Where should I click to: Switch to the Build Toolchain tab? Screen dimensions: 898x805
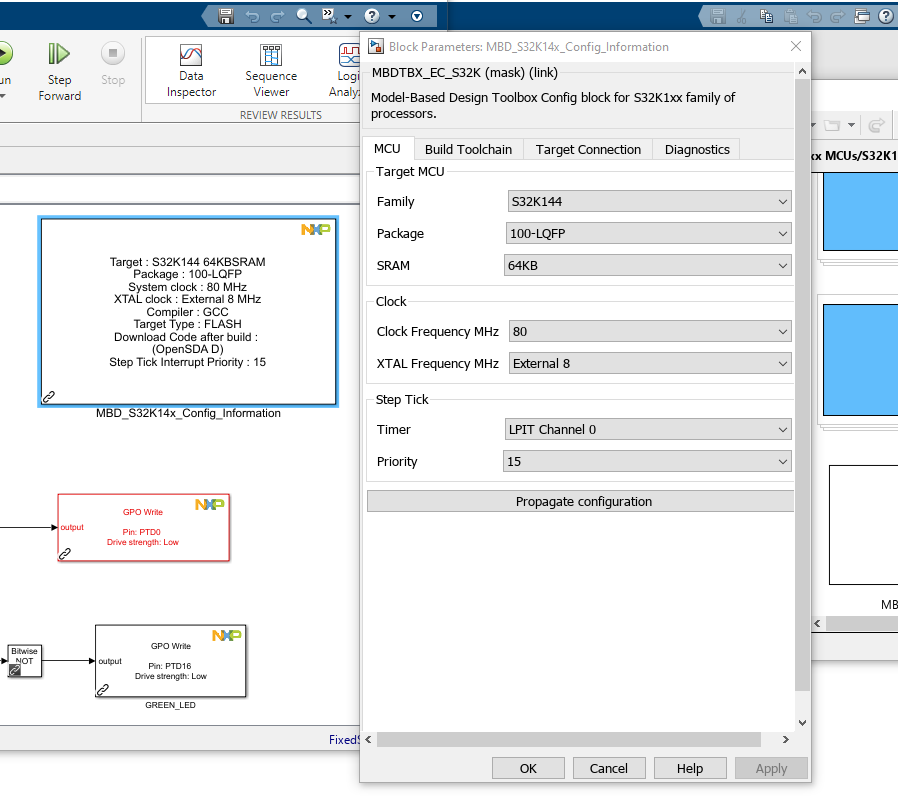[468, 149]
